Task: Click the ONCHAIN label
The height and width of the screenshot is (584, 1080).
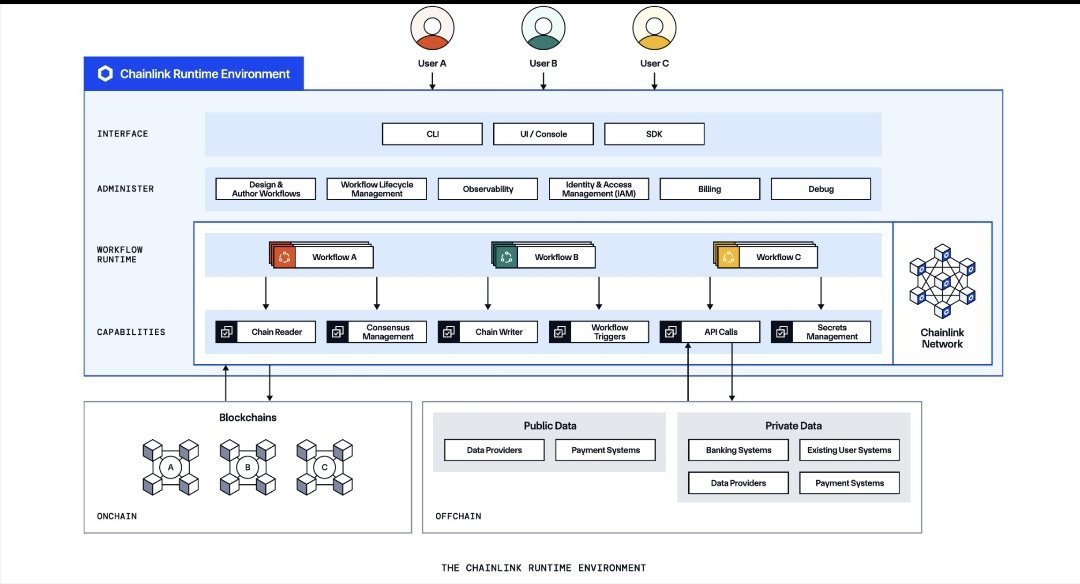Action: (116, 517)
